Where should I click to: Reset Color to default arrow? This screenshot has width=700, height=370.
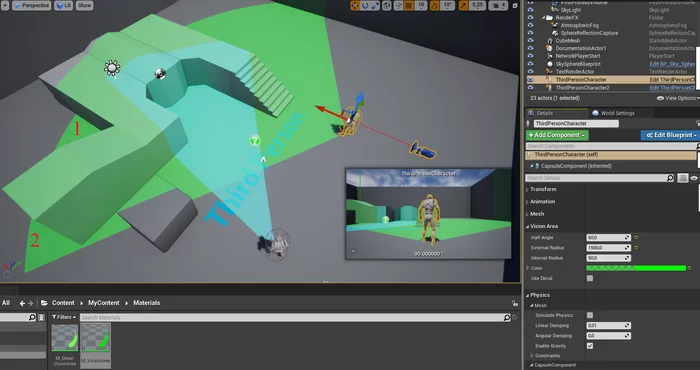pos(690,268)
